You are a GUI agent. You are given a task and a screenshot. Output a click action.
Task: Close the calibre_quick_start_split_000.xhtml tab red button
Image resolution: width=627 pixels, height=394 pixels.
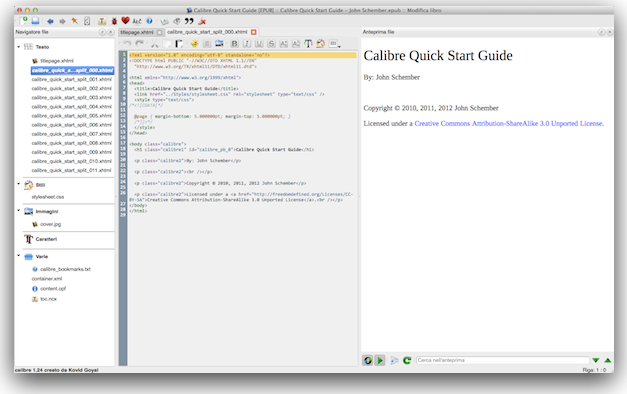(x=254, y=32)
